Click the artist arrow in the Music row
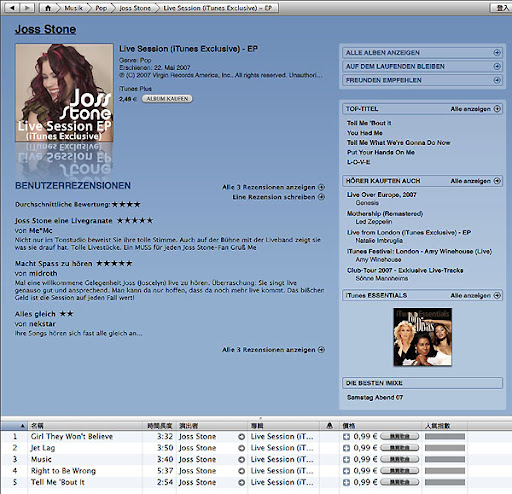This screenshot has height=494, width=512. [x=241, y=460]
